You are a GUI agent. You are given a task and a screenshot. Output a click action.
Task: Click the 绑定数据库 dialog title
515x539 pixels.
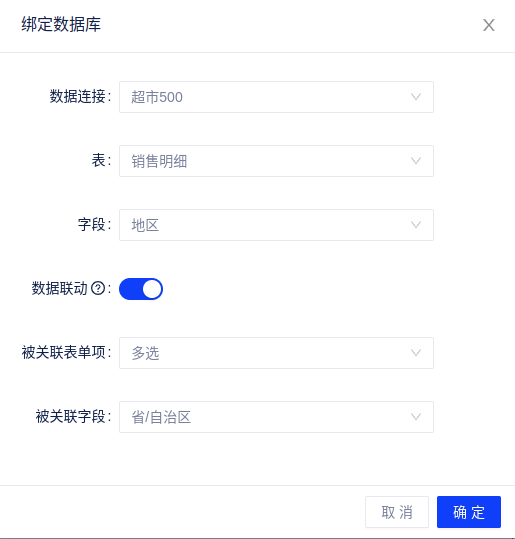click(61, 24)
